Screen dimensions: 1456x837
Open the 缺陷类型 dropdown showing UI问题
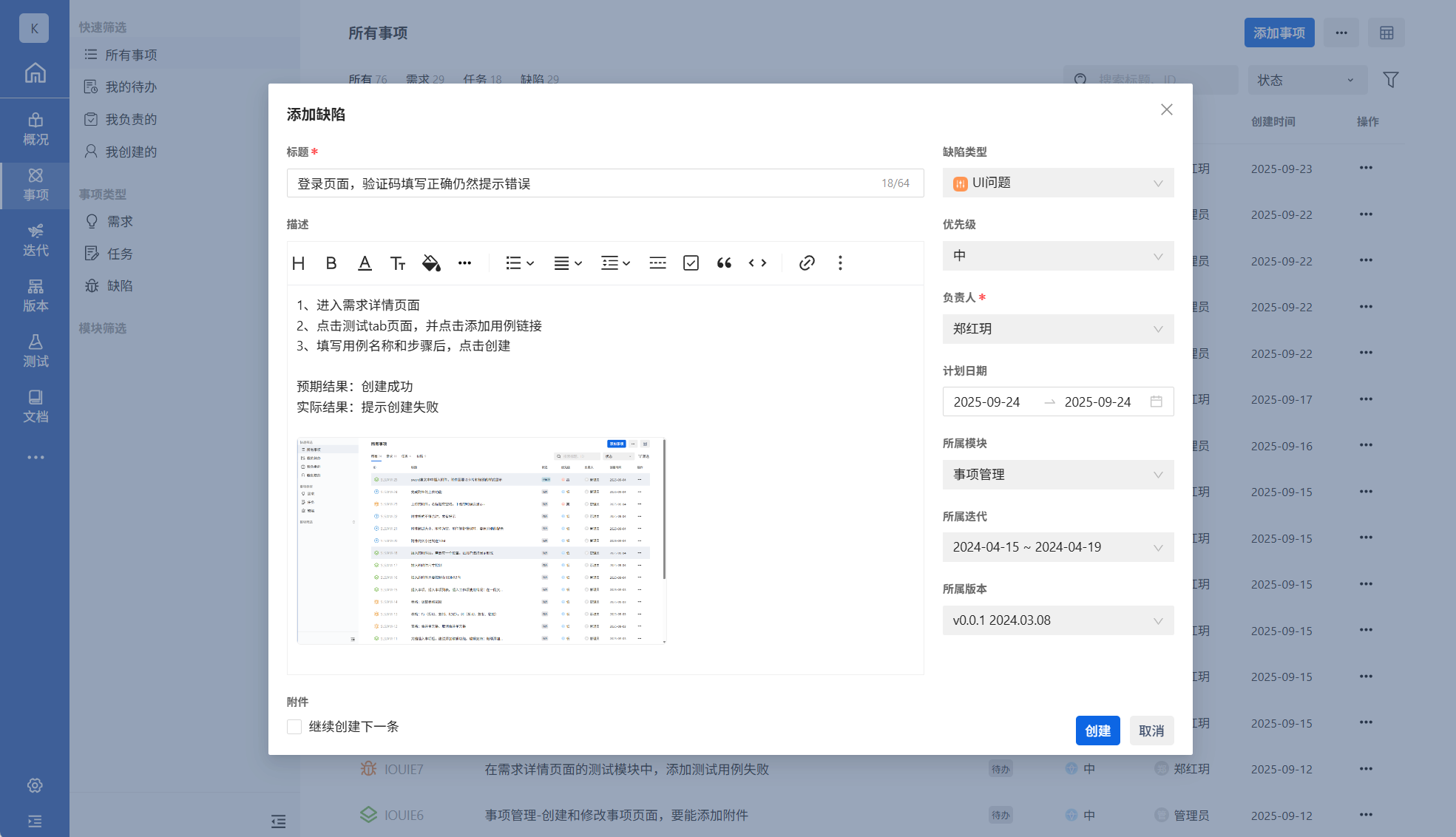[1057, 183]
